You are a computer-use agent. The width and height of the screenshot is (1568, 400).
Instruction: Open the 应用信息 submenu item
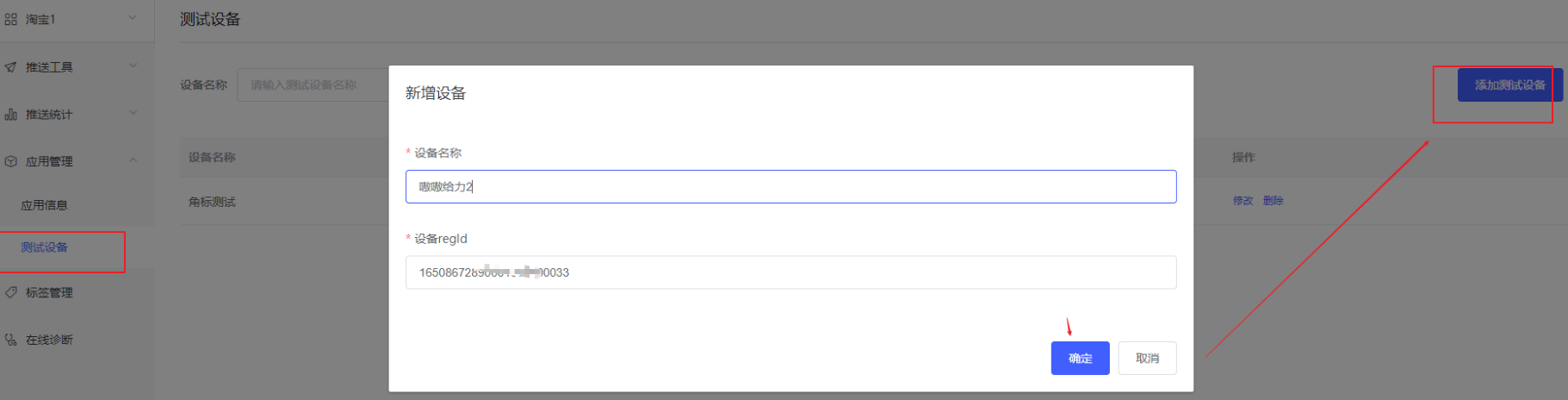[x=44, y=205]
